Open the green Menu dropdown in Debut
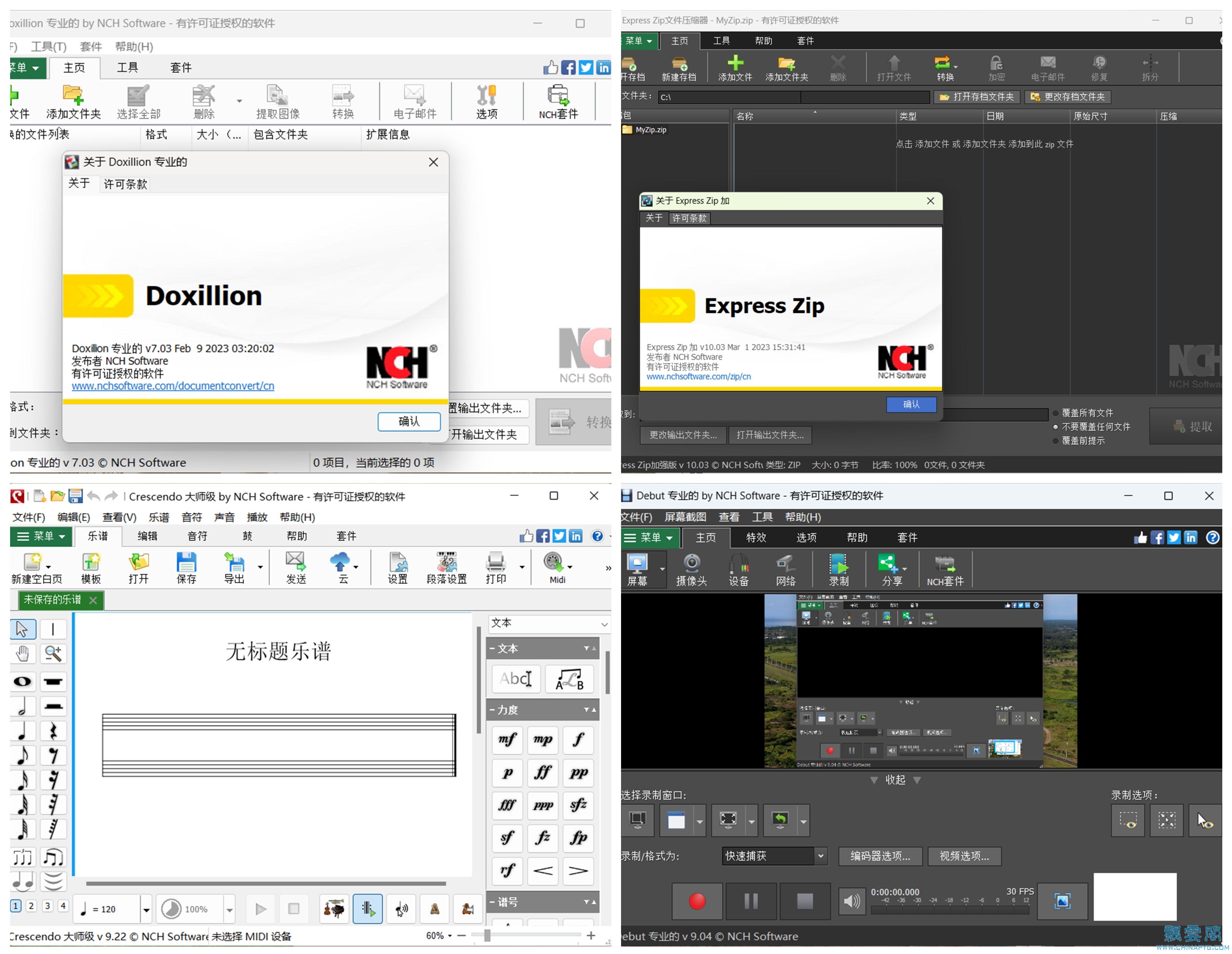This screenshot has height=954, width=1232. click(x=650, y=538)
